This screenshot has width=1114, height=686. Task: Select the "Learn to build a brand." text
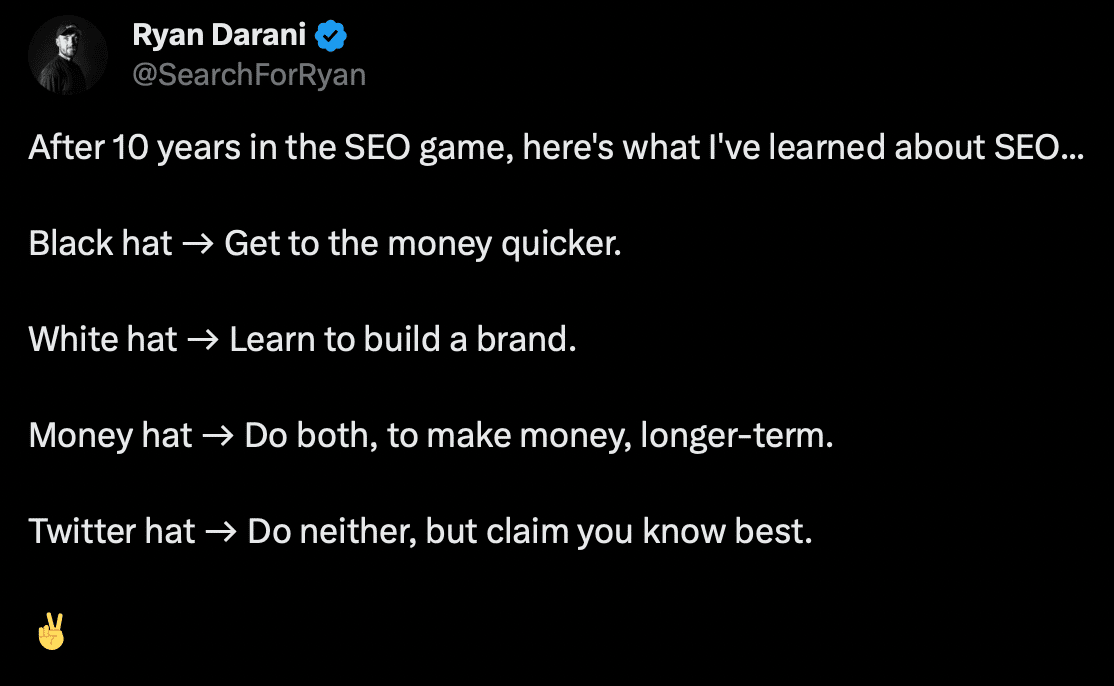pyautogui.click(x=403, y=339)
